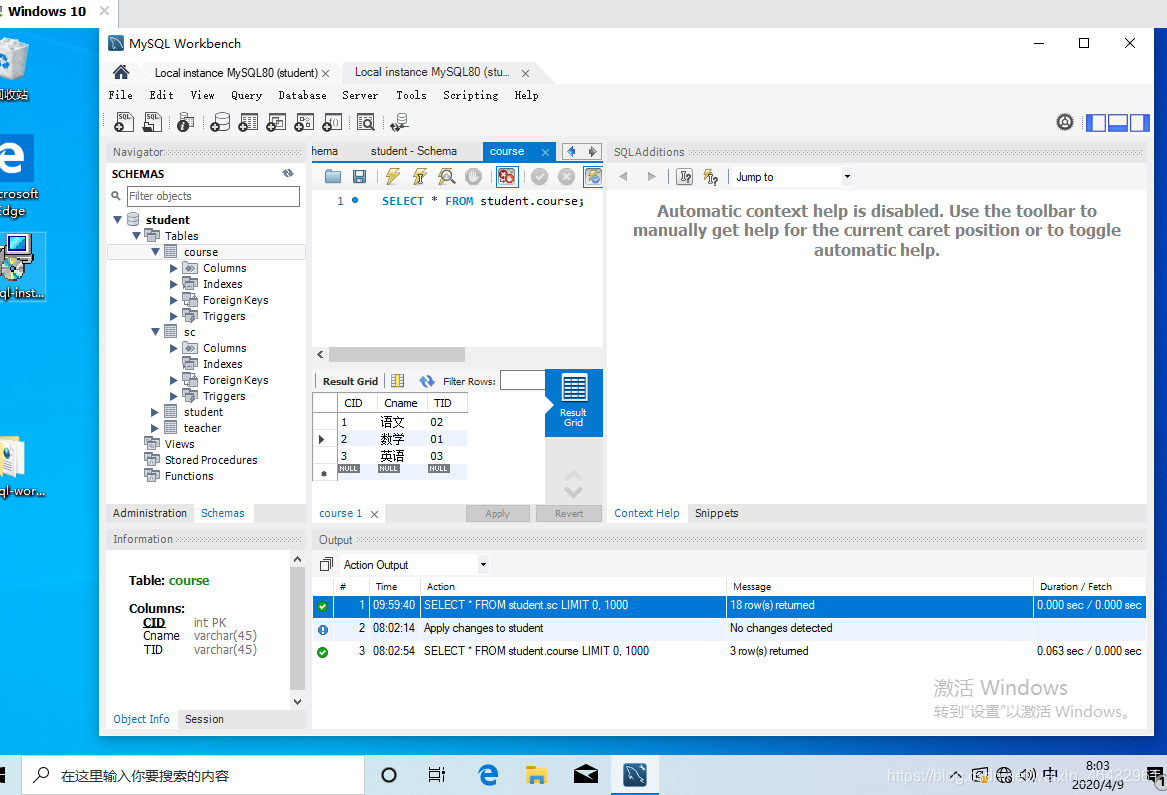Image resolution: width=1167 pixels, height=795 pixels.
Task: Click the Filter Rows input field
Action: [522, 380]
